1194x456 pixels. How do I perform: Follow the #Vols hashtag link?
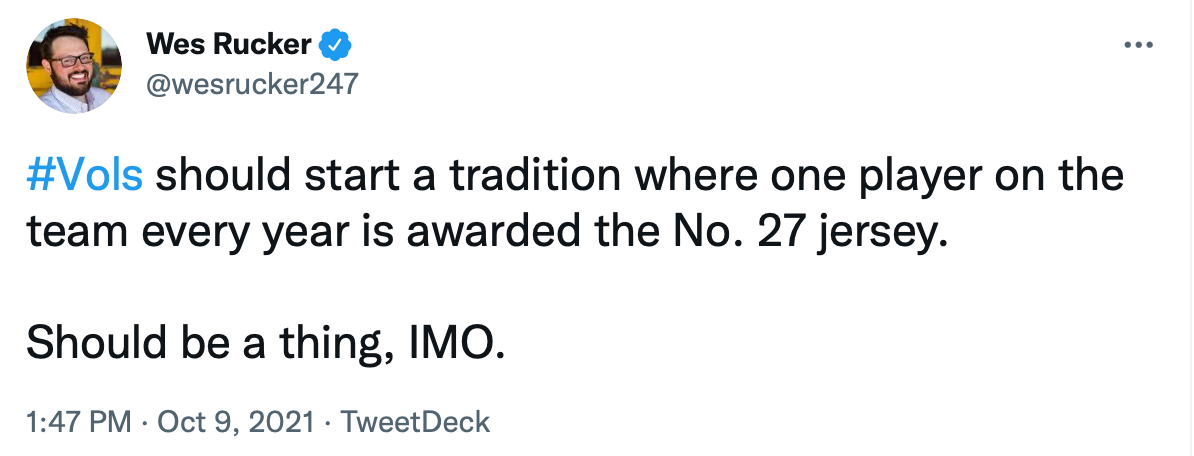(85, 176)
